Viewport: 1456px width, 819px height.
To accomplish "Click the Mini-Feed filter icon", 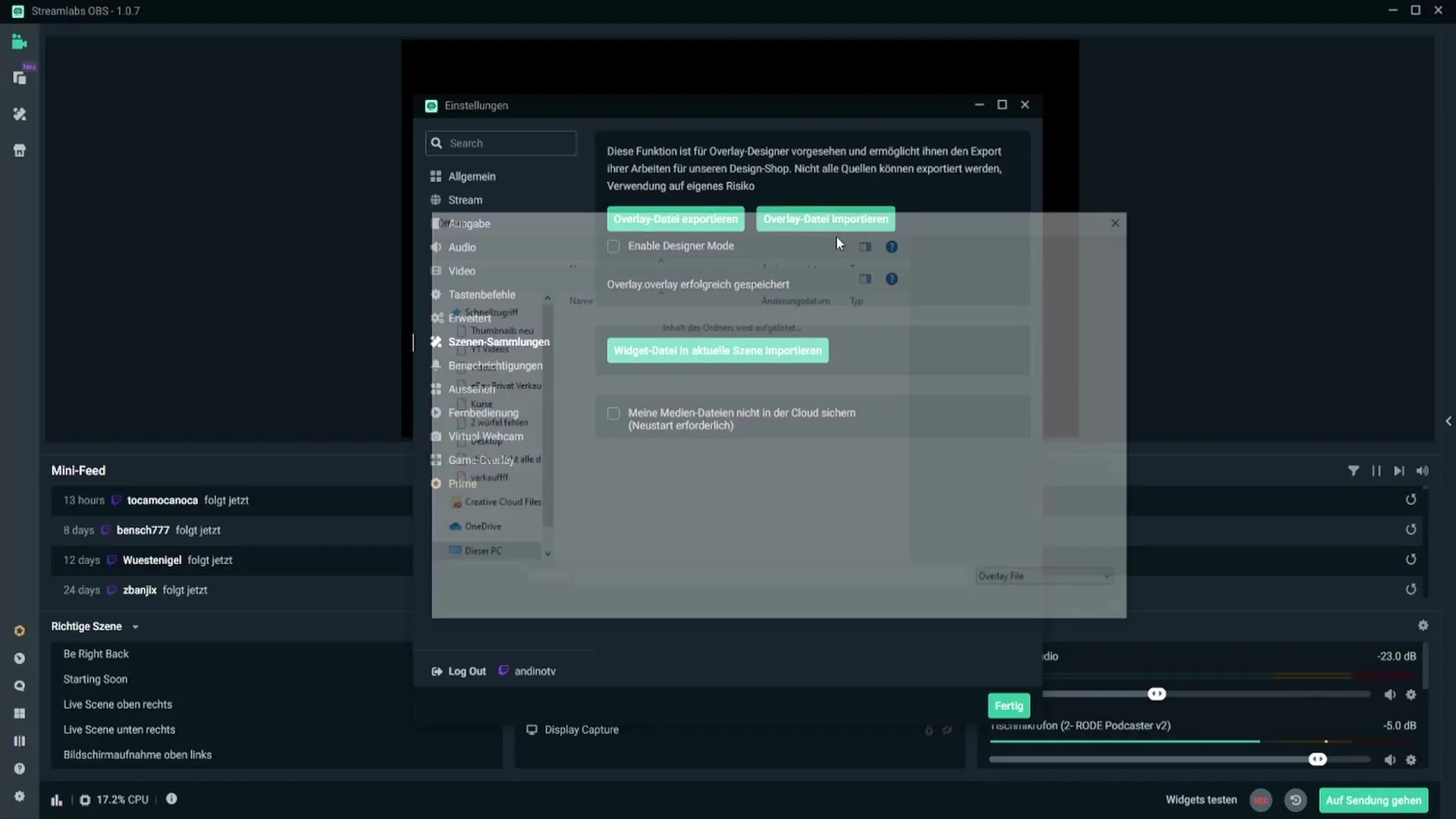I will click(x=1353, y=471).
